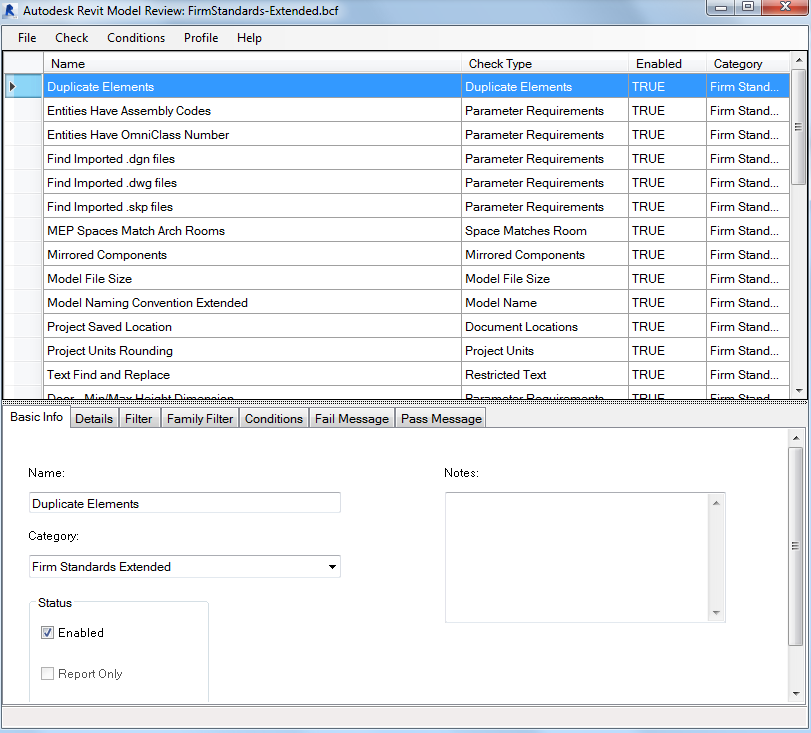811x733 pixels.
Task: Click TRUE cell for Model File Size row
Action: click(667, 278)
